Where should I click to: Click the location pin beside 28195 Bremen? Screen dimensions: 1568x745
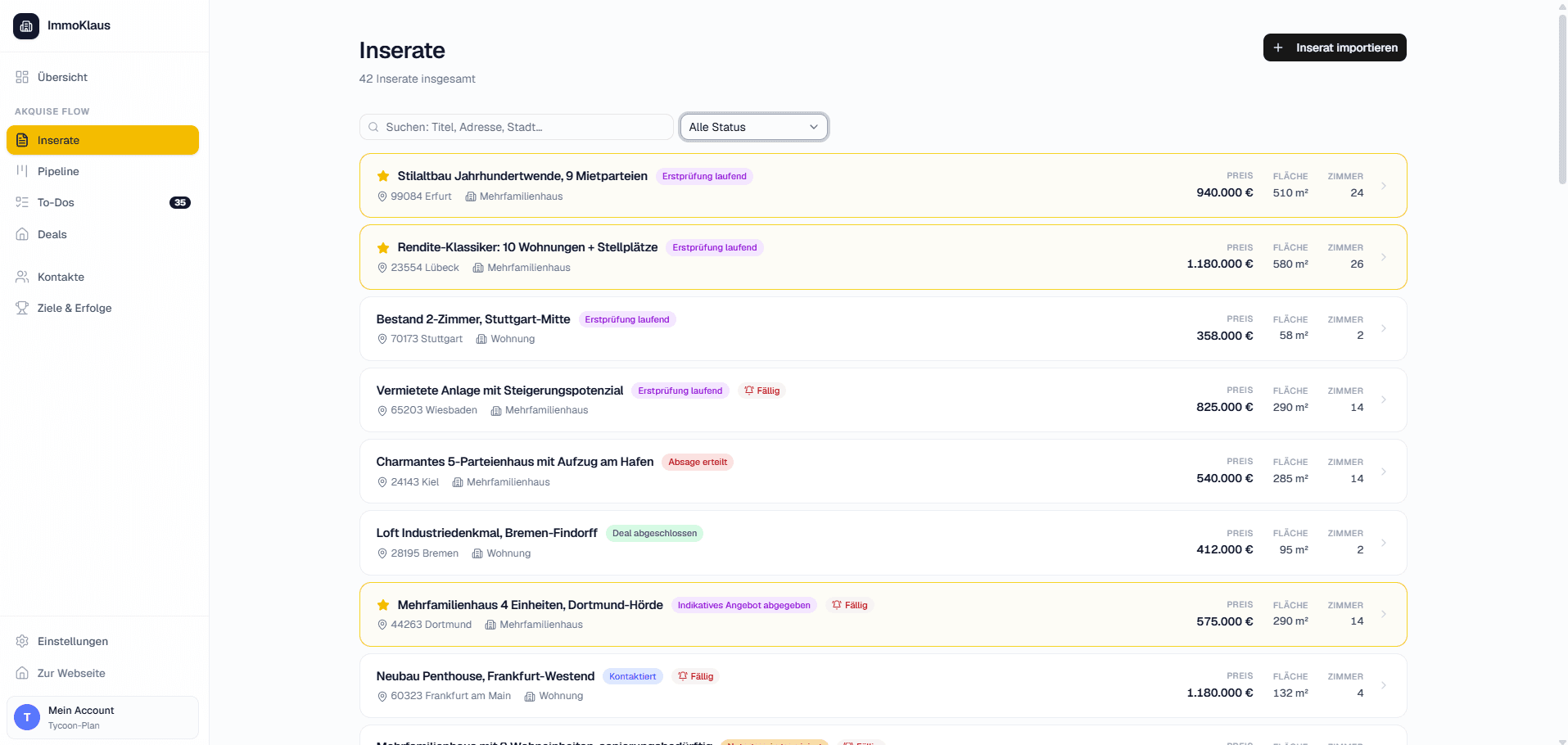(382, 553)
